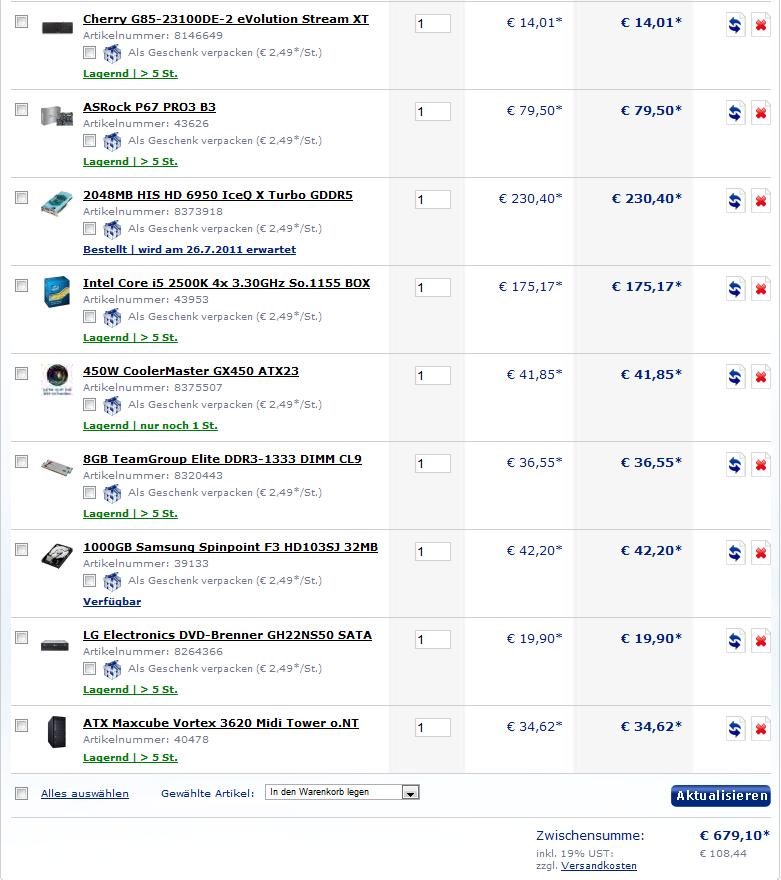Tick gift wrap checkbox for Cherry keyboard
The height and width of the screenshot is (880, 781).
[x=89, y=53]
